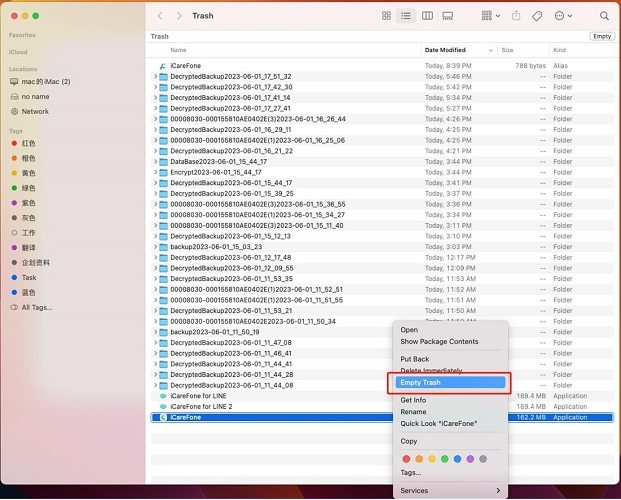Sort by the Kind column header

click(559, 50)
